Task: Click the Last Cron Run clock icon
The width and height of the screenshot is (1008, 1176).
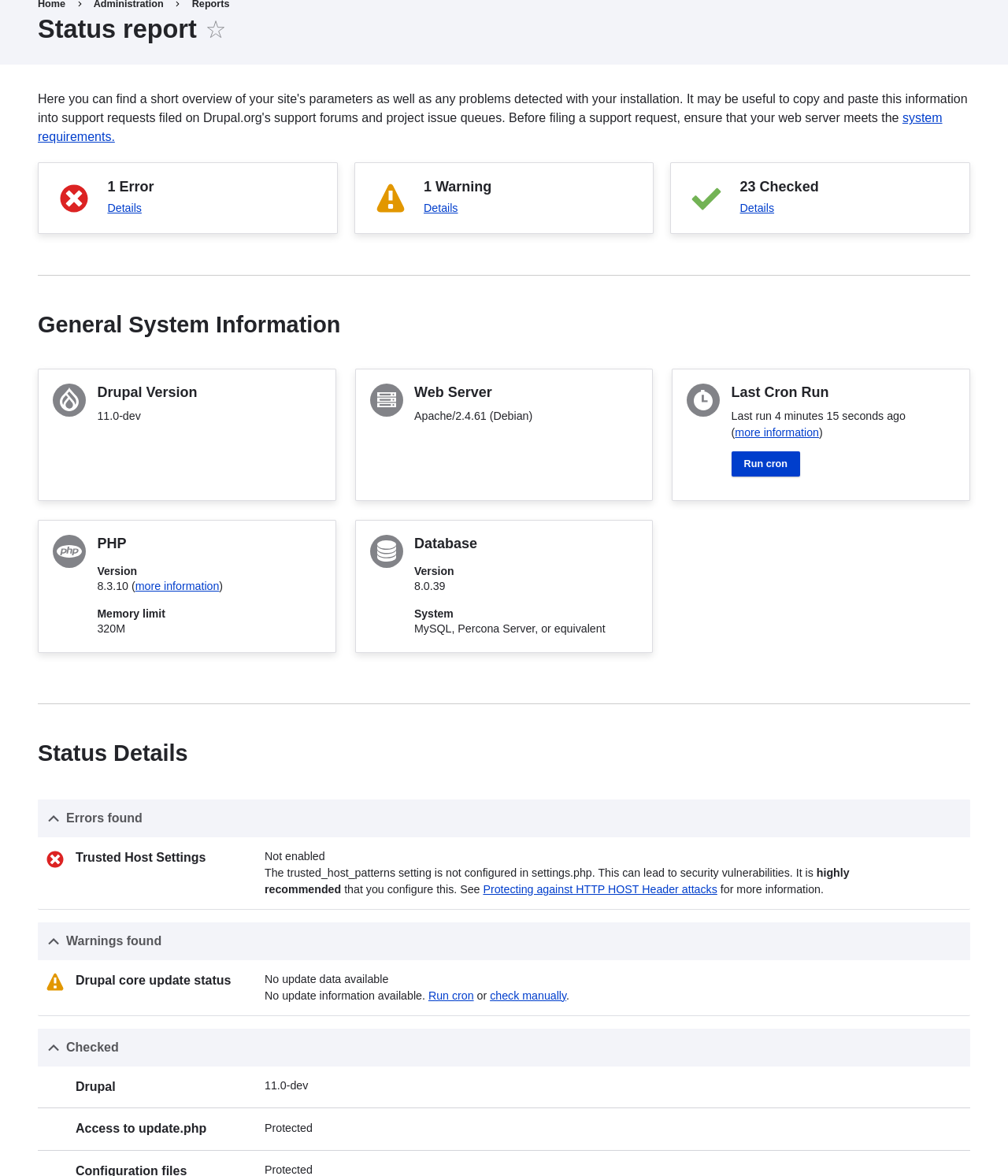Action: (x=703, y=400)
